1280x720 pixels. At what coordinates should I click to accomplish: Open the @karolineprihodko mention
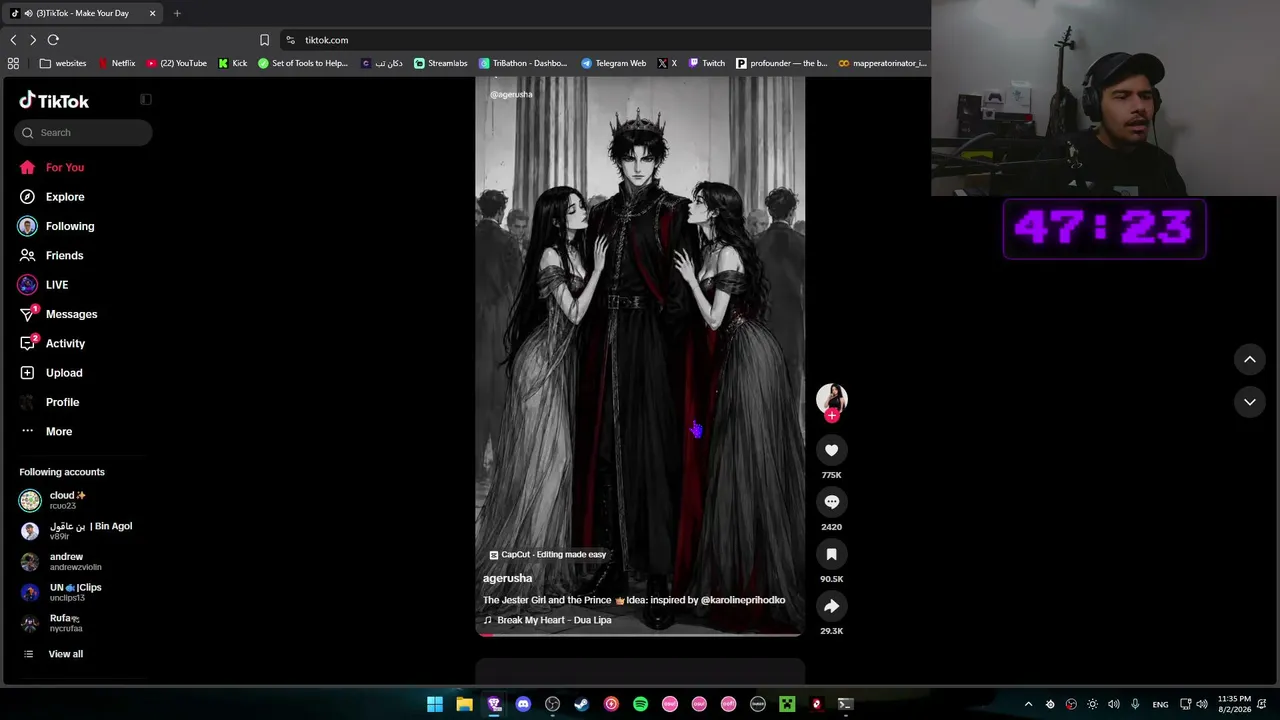743,600
